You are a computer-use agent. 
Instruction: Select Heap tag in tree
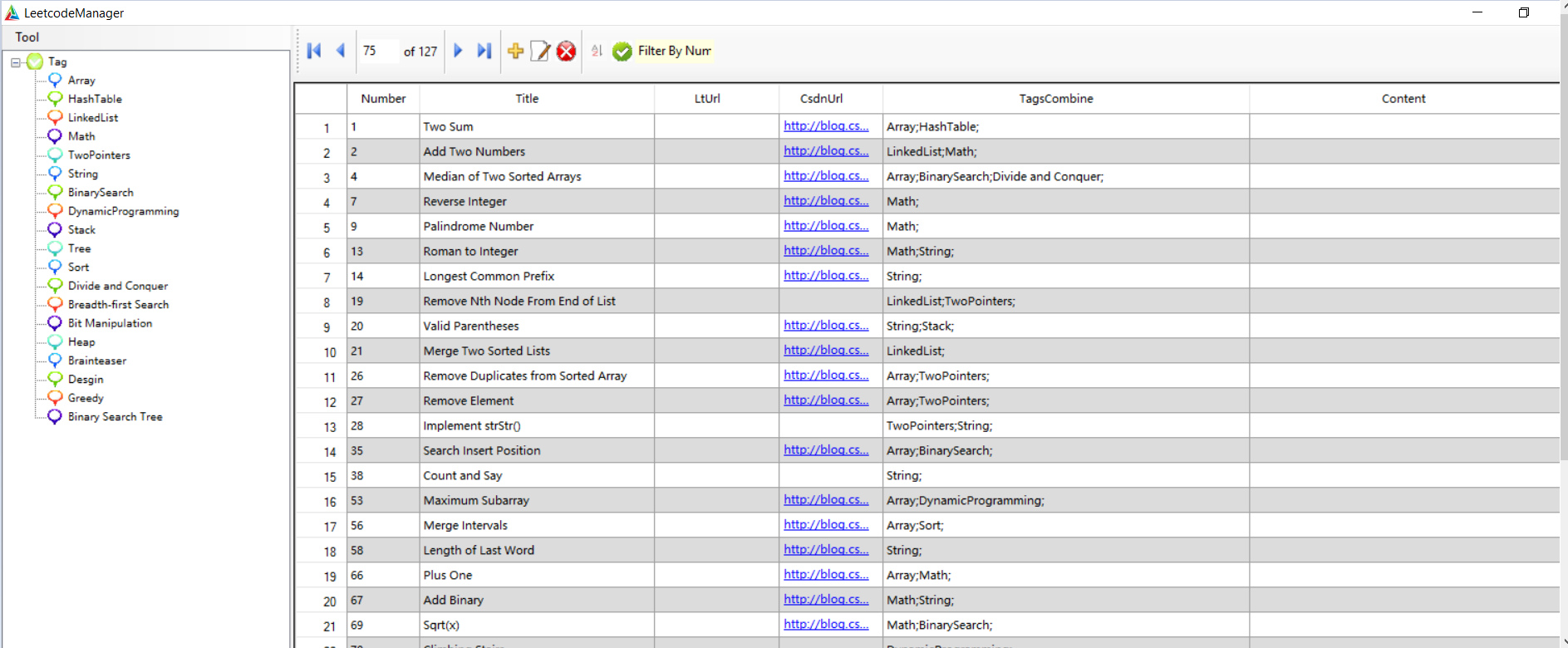pyautogui.click(x=81, y=342)
